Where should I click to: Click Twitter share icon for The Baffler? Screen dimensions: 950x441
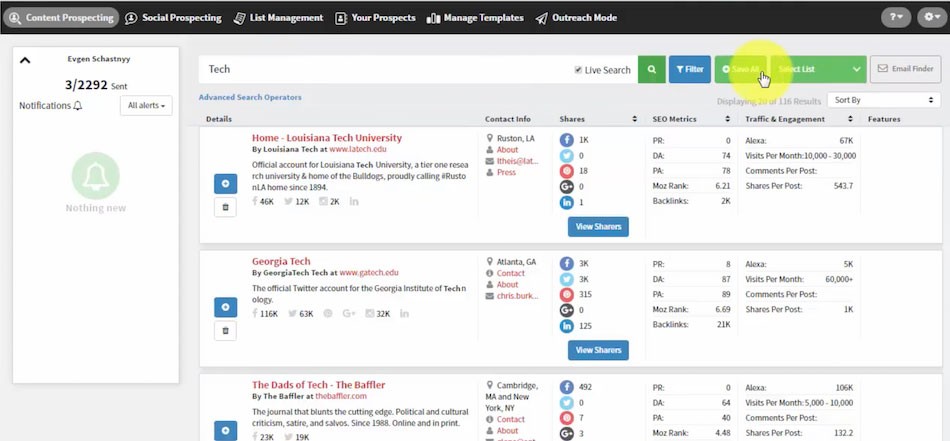[566, 403]
